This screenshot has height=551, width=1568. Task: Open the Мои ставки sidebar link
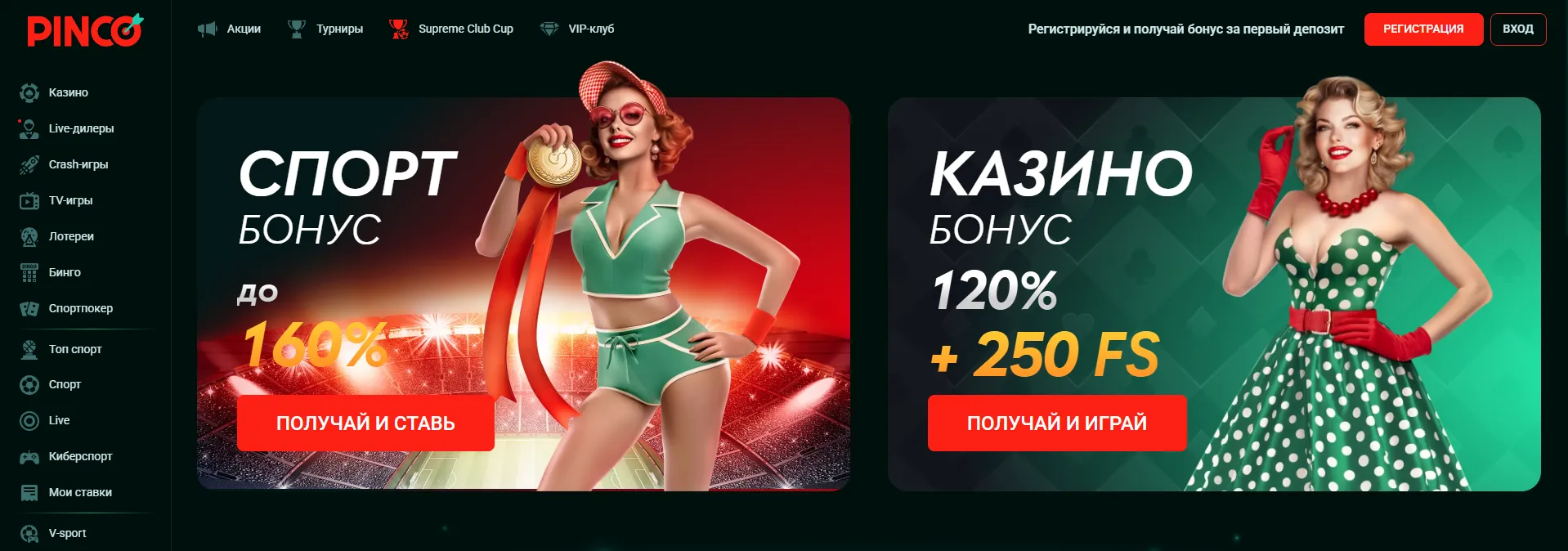pyautogui.click(x=80, y=492)
